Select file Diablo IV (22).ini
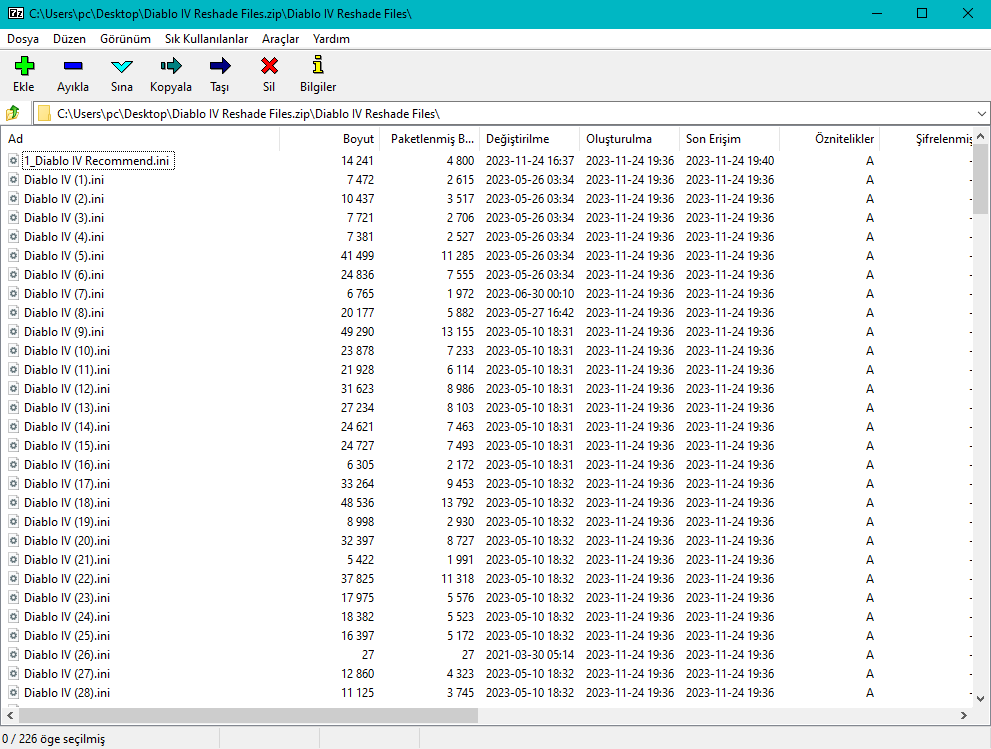Screen dimensions: 991x749 click(67, 578)
